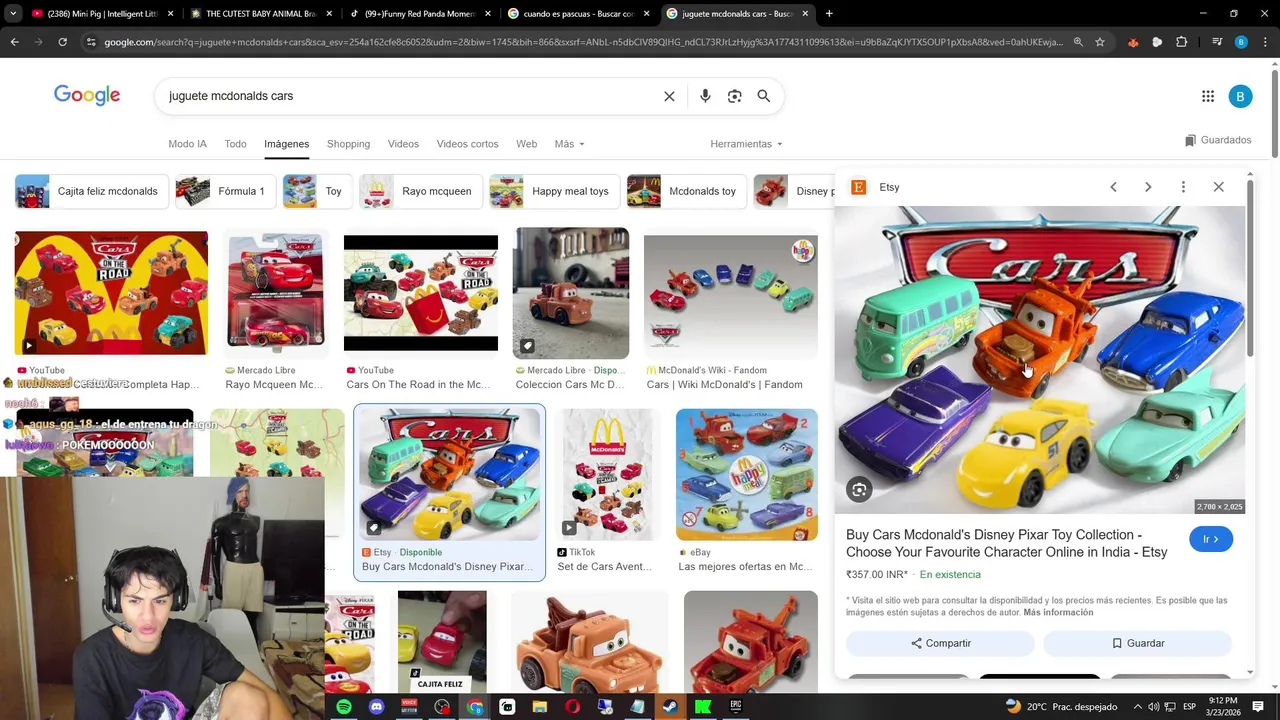Click the Chrome address bar URL
The width and height of the screenshot is (1280, 720).
pyautogui.click(x=583, y=42)
